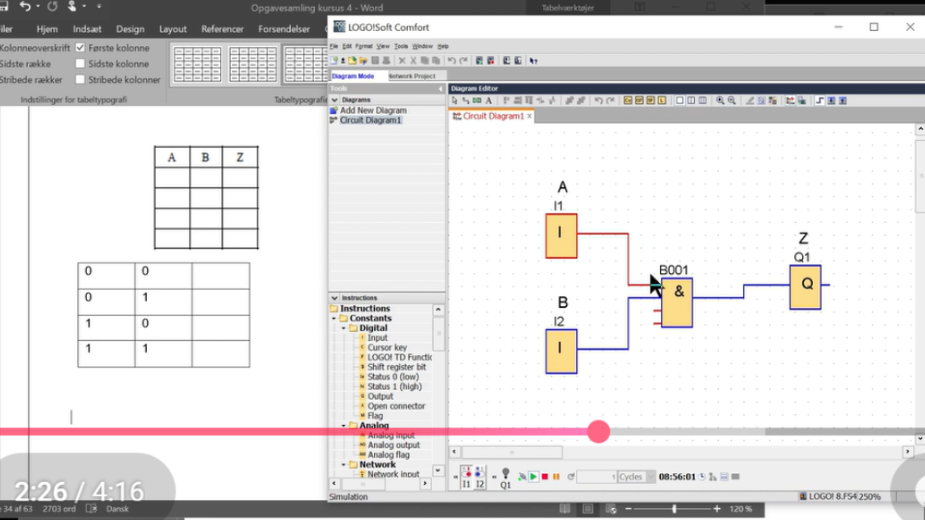Viewport: 925px width, 520px height.
Task: Check Sidste kolonne checkbox in Word
Action: (81, 64)
